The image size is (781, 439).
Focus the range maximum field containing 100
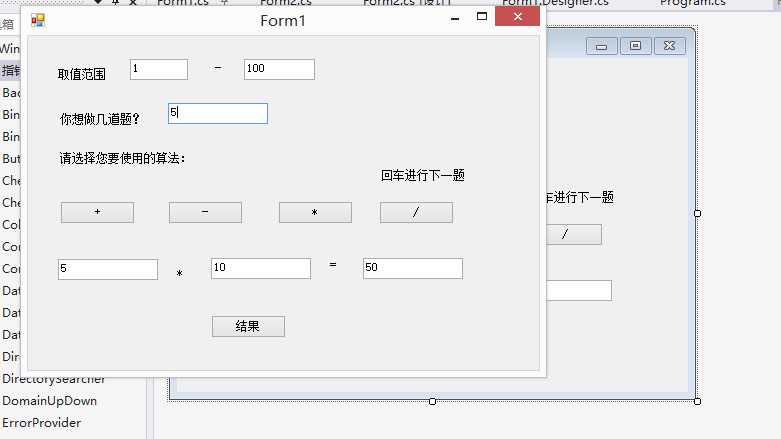279,69
